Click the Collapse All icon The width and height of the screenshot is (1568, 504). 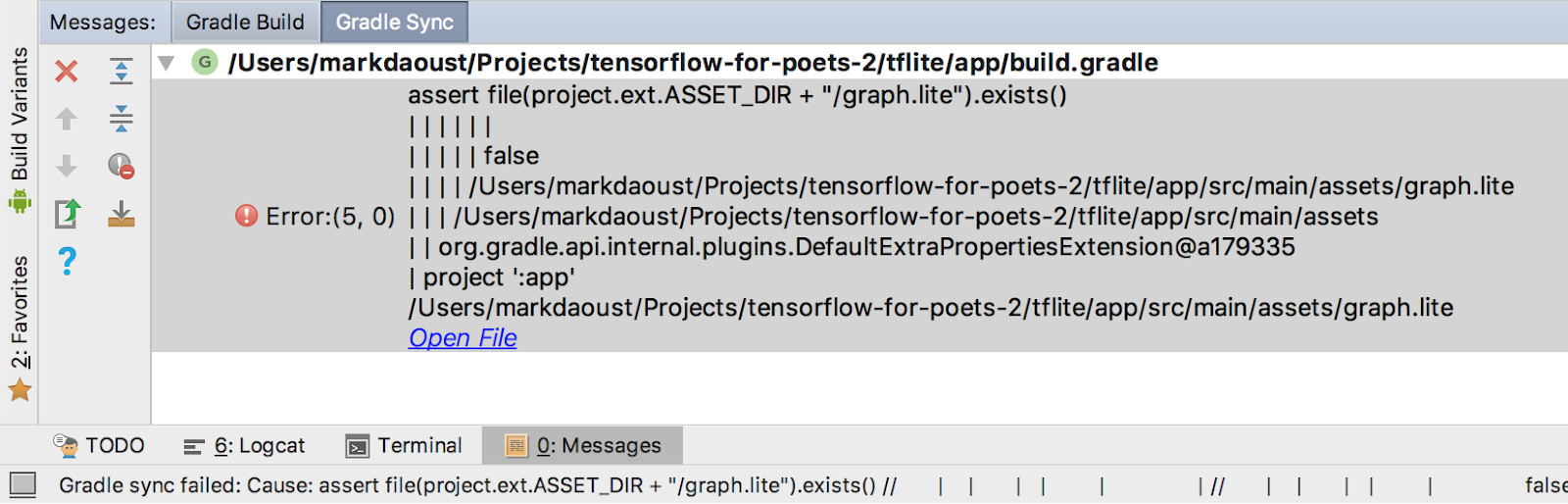tap(121, 119)
